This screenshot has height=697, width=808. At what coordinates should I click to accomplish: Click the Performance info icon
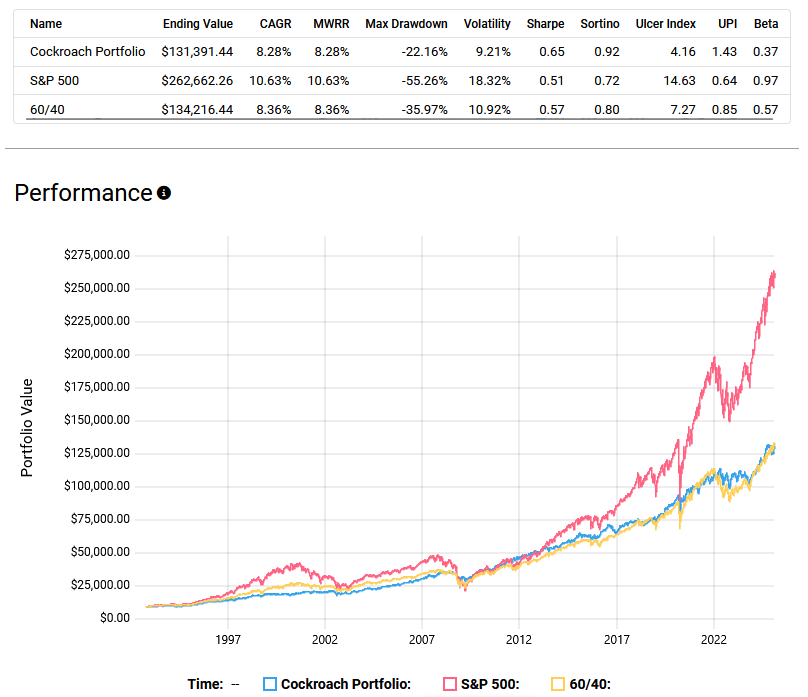point(164,193)
